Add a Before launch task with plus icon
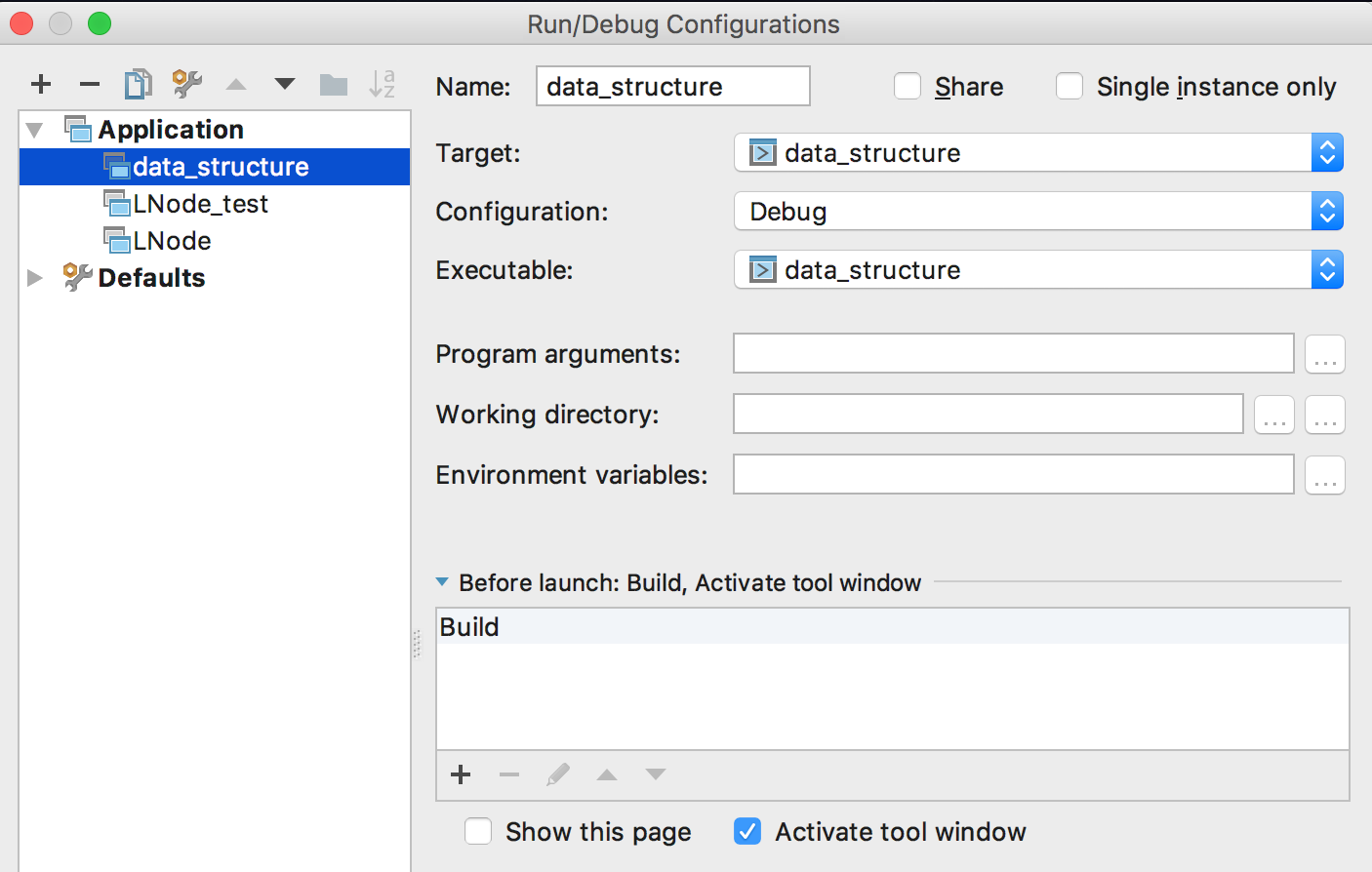The width and height of the screenshot is (1372, 872). pos(461,774)
